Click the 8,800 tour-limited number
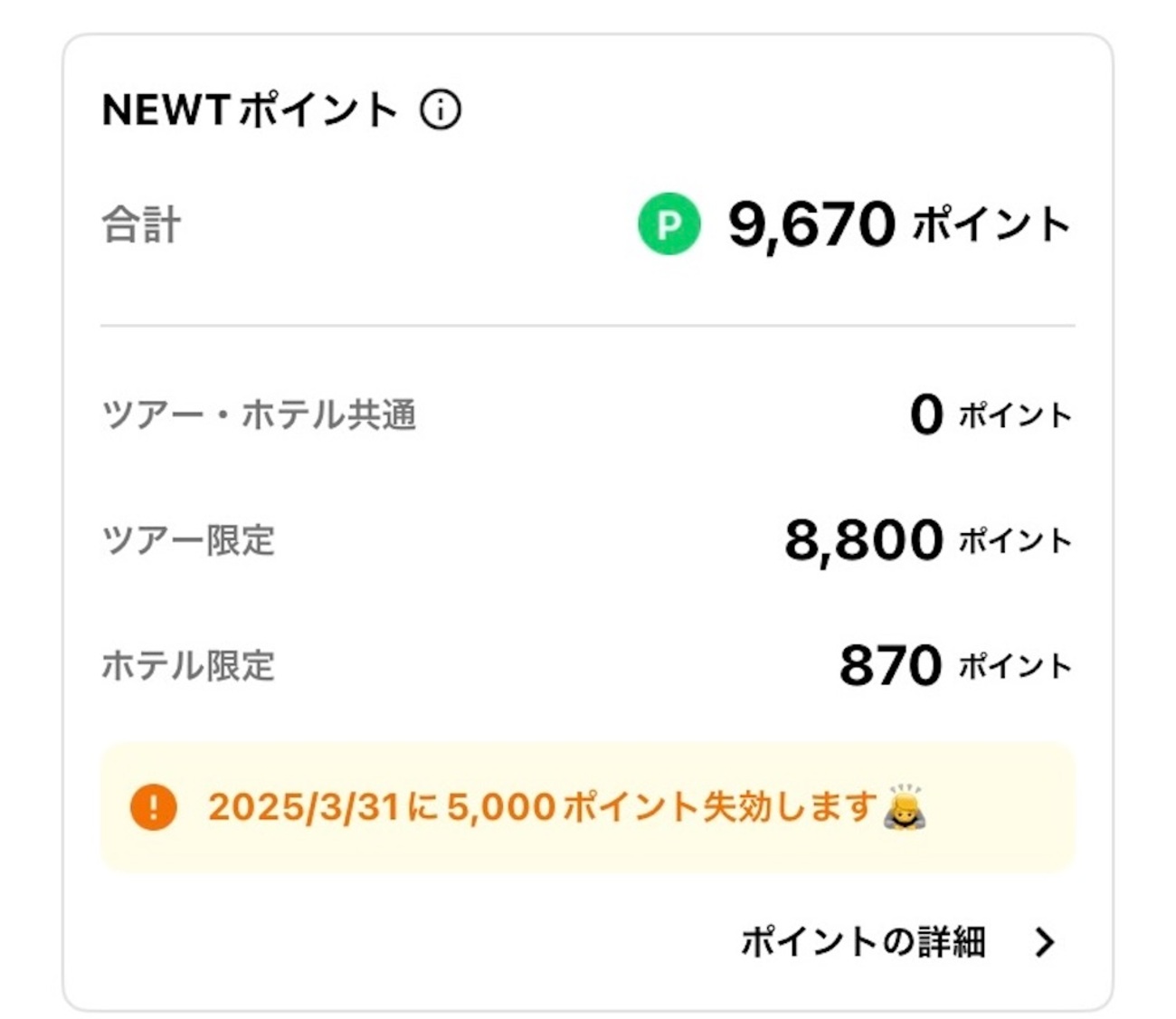Image resolution: width=1176 pixels, height=1019 pixels. coord(863,540)
